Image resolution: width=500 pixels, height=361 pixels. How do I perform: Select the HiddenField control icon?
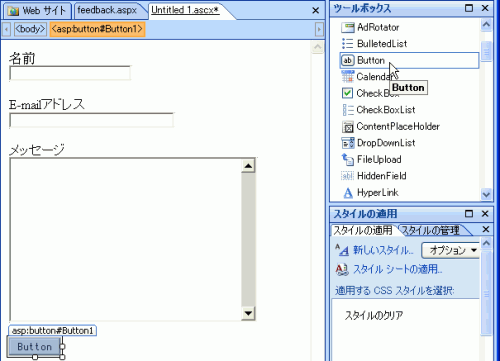click(347, 176)
